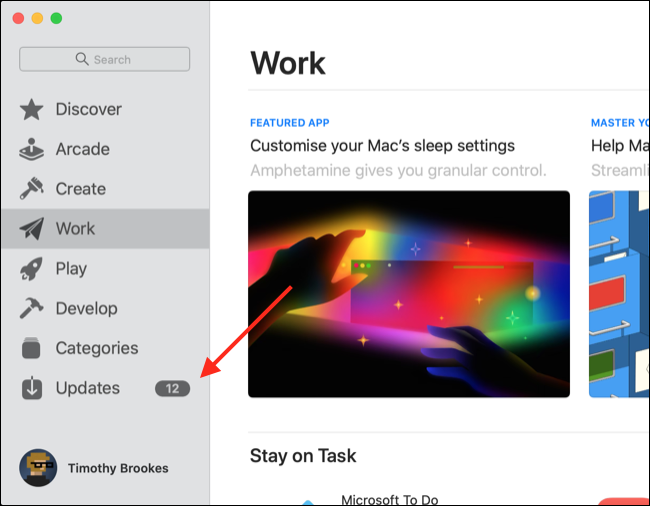650x506 pixels.
Task: Go to the Arcade section
Action: click(x=105, y=149)
